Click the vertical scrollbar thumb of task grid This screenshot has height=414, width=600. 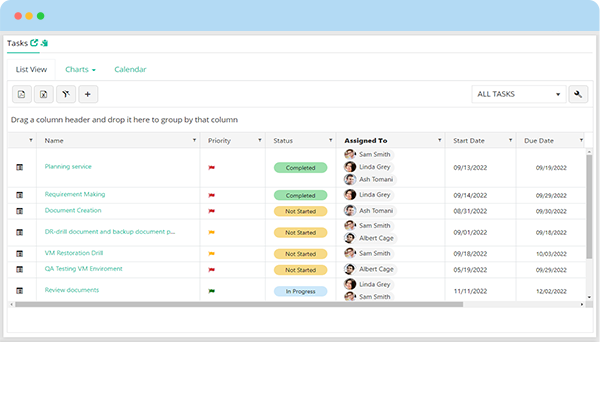(x=589, y=207)
